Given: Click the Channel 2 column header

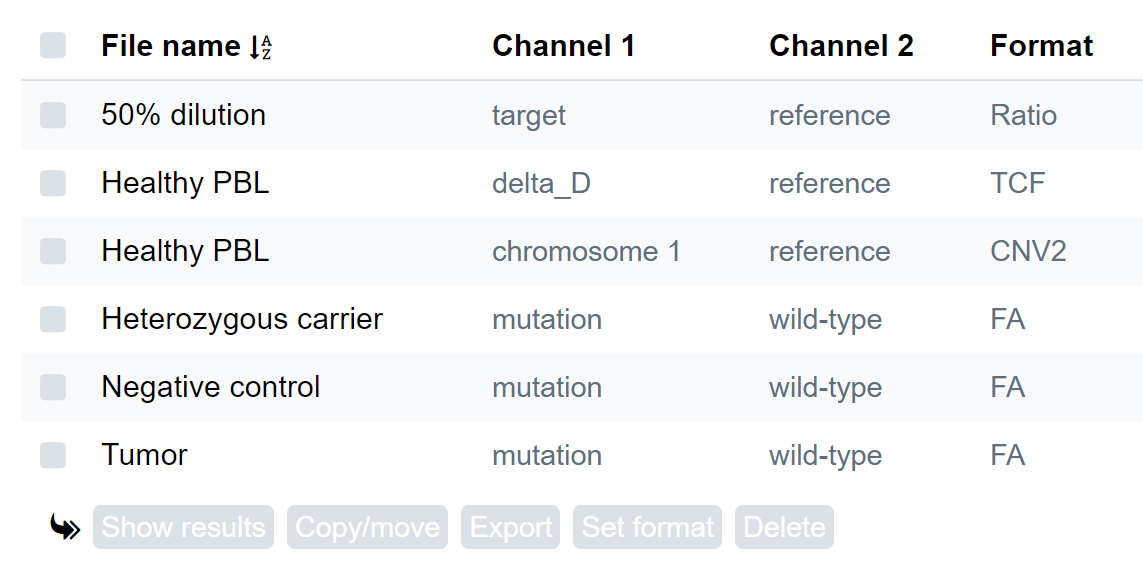Looking at the screenshot, I should pyautogui.click(x=841, y=47).
